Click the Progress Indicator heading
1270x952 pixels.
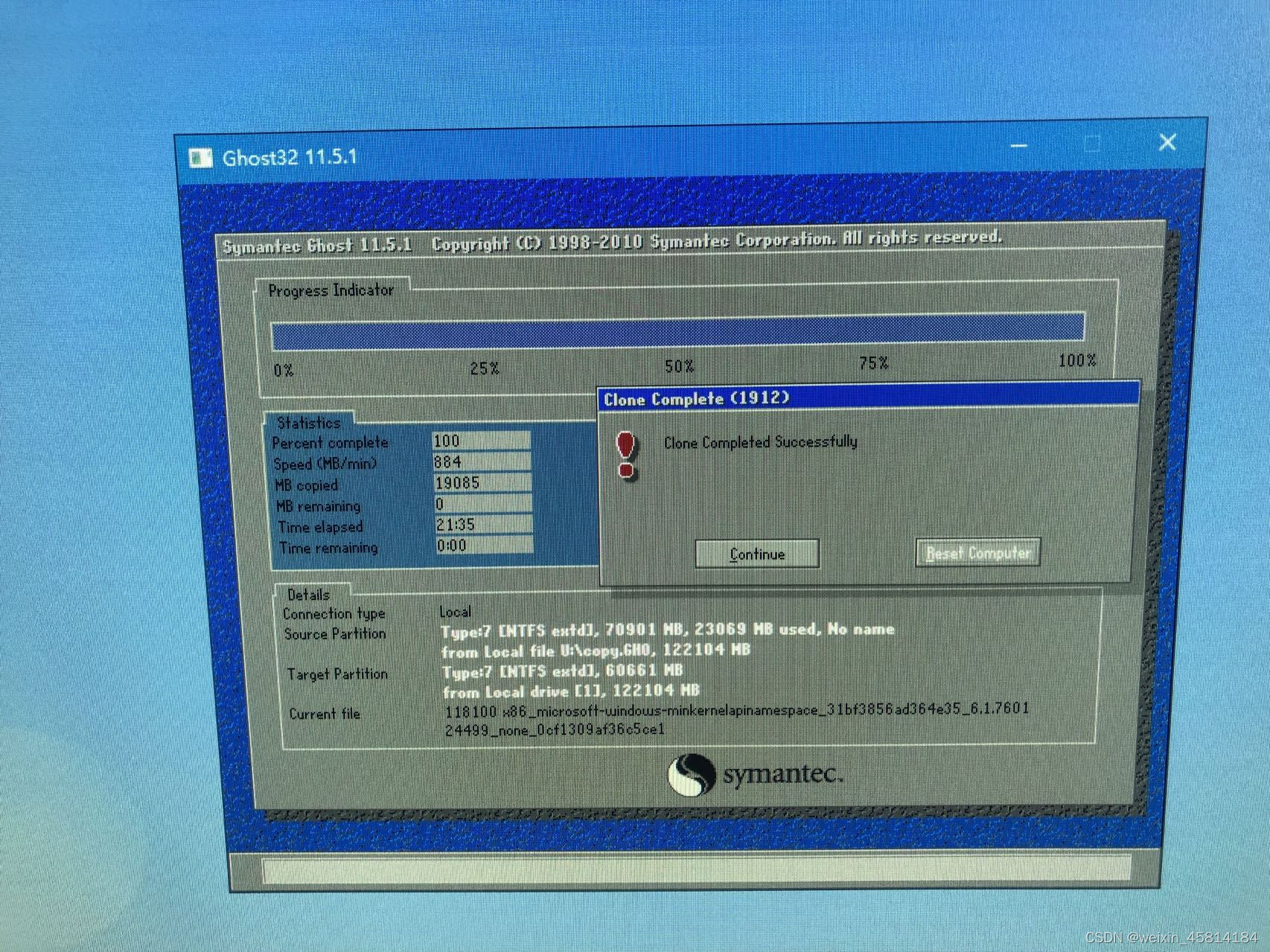331,290
